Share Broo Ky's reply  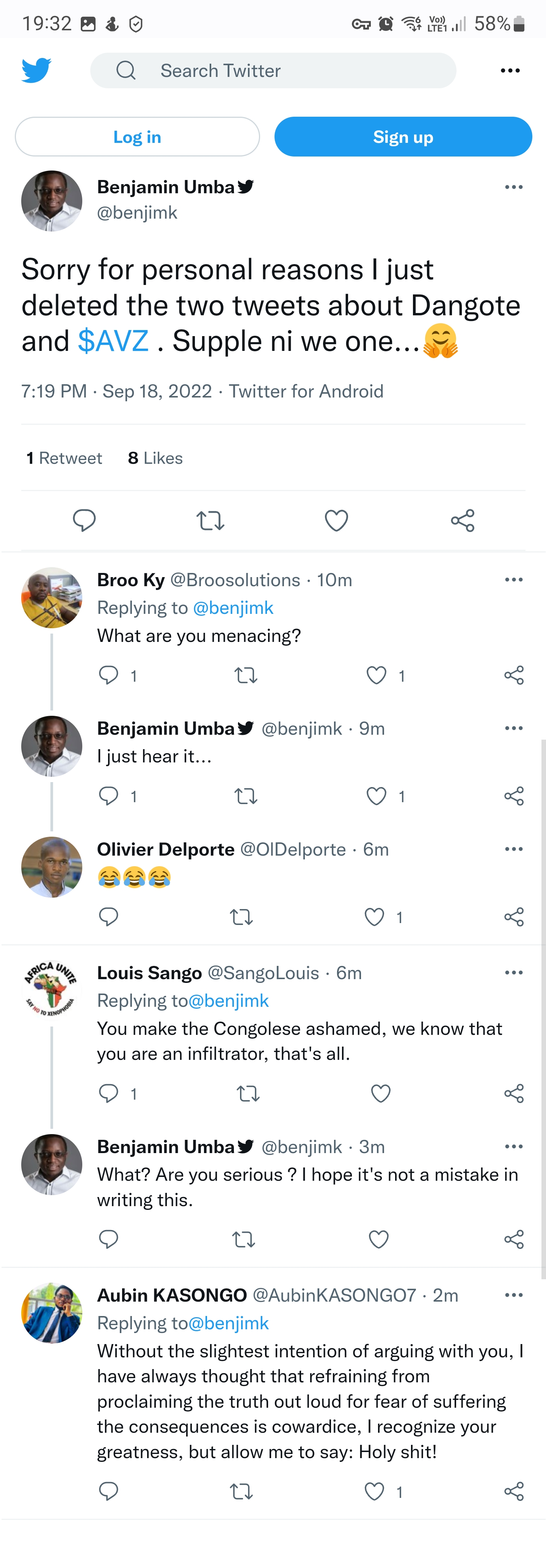[514, 675]
